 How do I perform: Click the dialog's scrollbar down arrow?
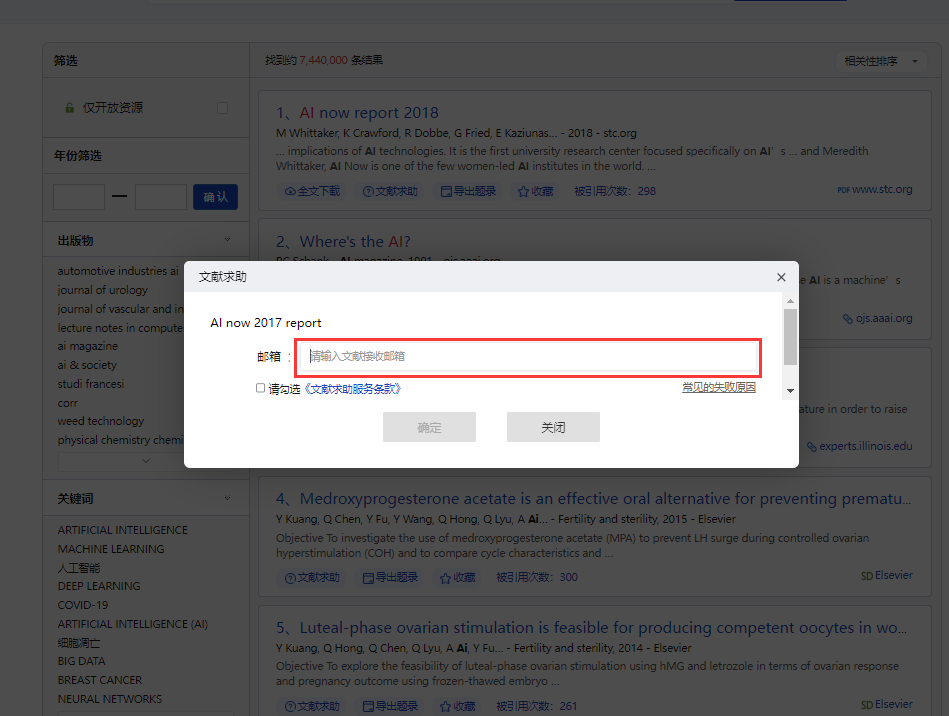[x=790, y=390]
